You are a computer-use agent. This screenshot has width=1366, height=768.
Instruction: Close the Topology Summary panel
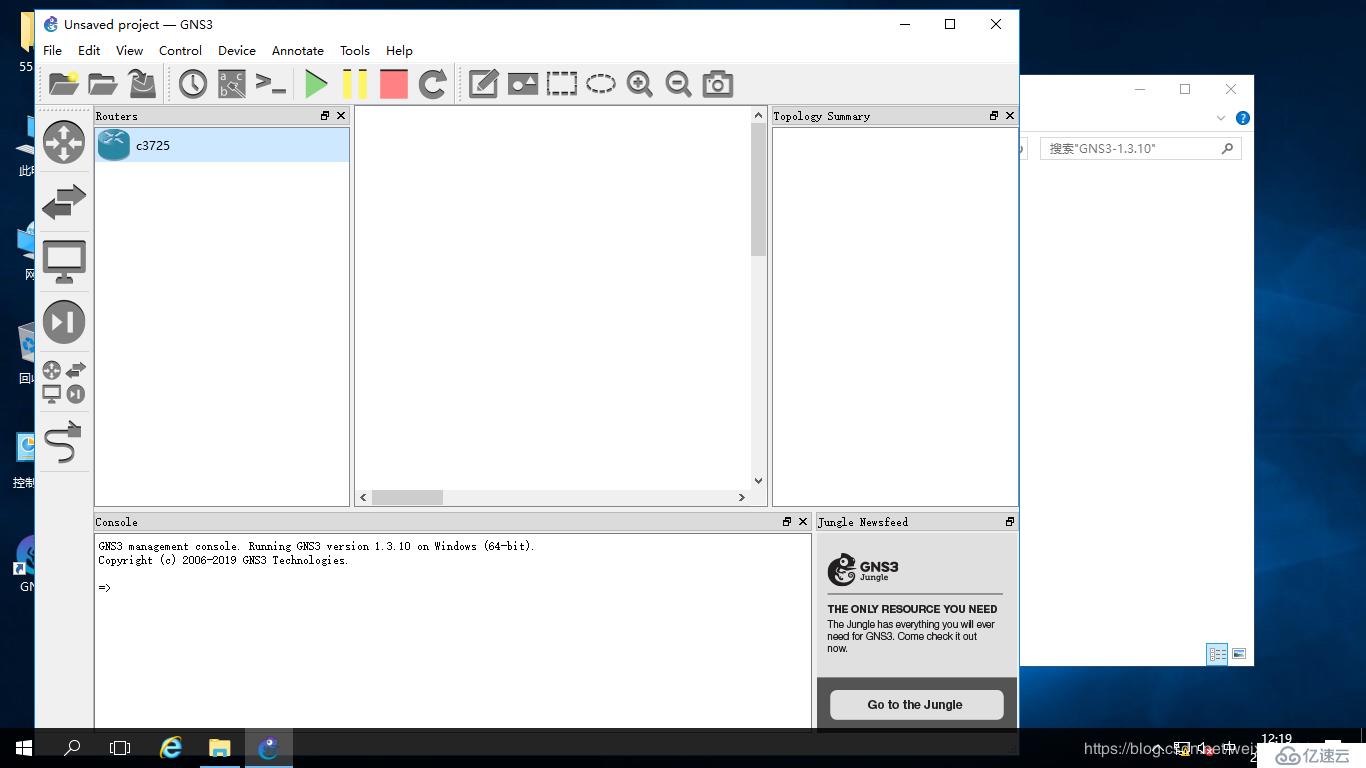(x=1010, y=116)
